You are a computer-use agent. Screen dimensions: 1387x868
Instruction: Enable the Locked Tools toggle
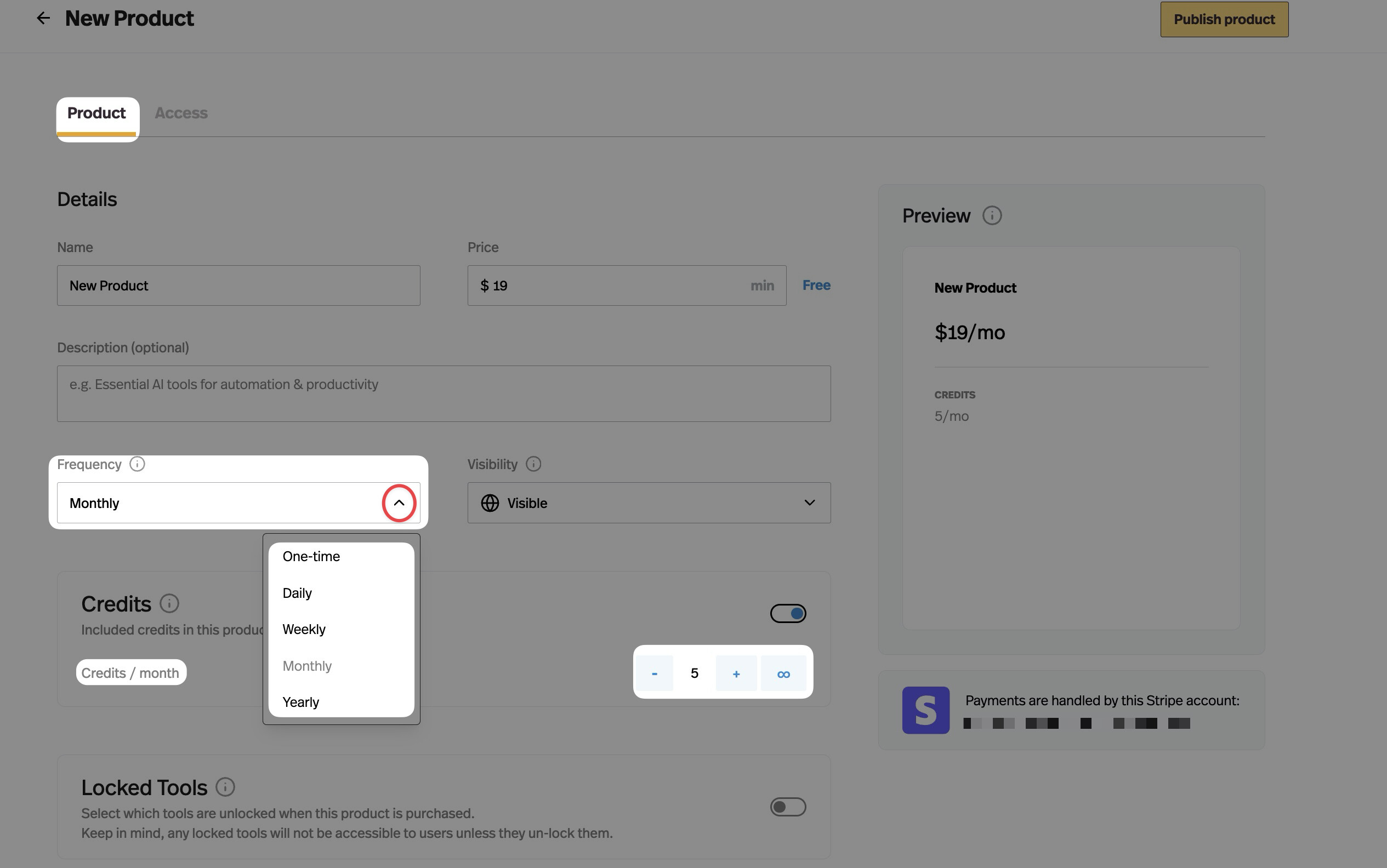click(788, 807)
